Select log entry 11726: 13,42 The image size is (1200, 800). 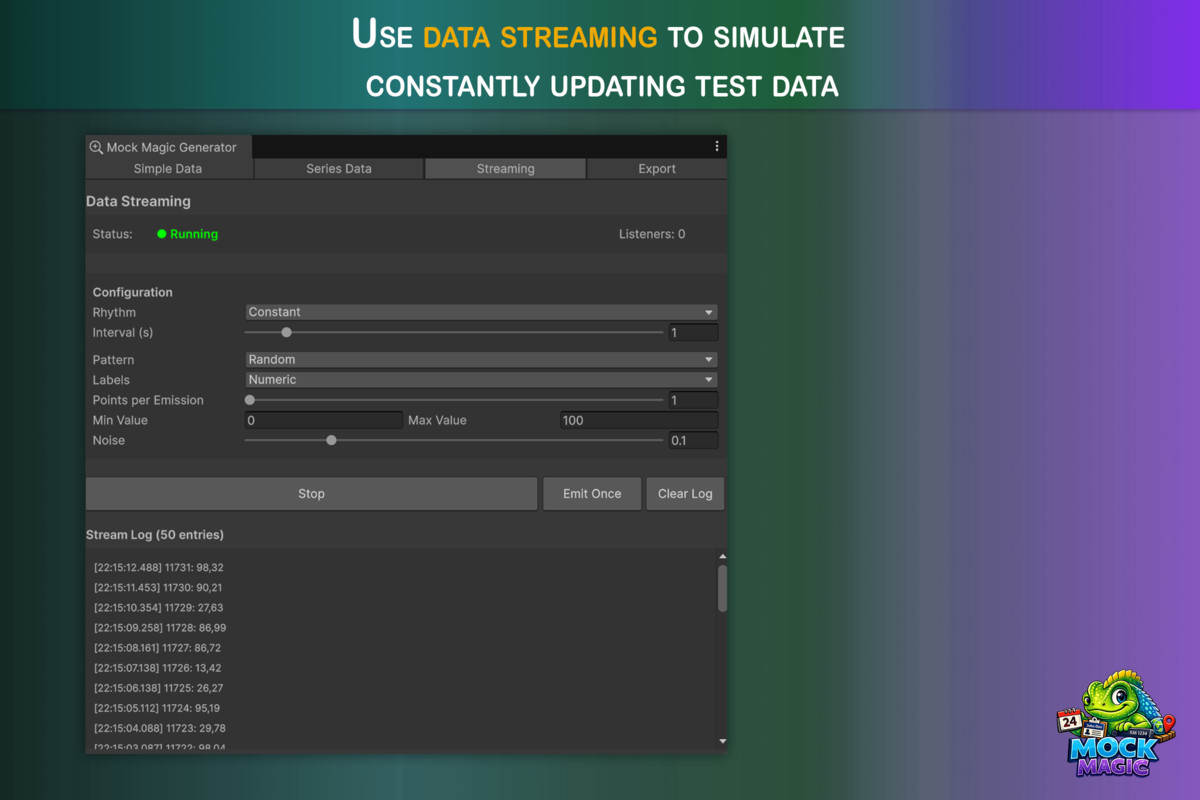click(158, 667)
